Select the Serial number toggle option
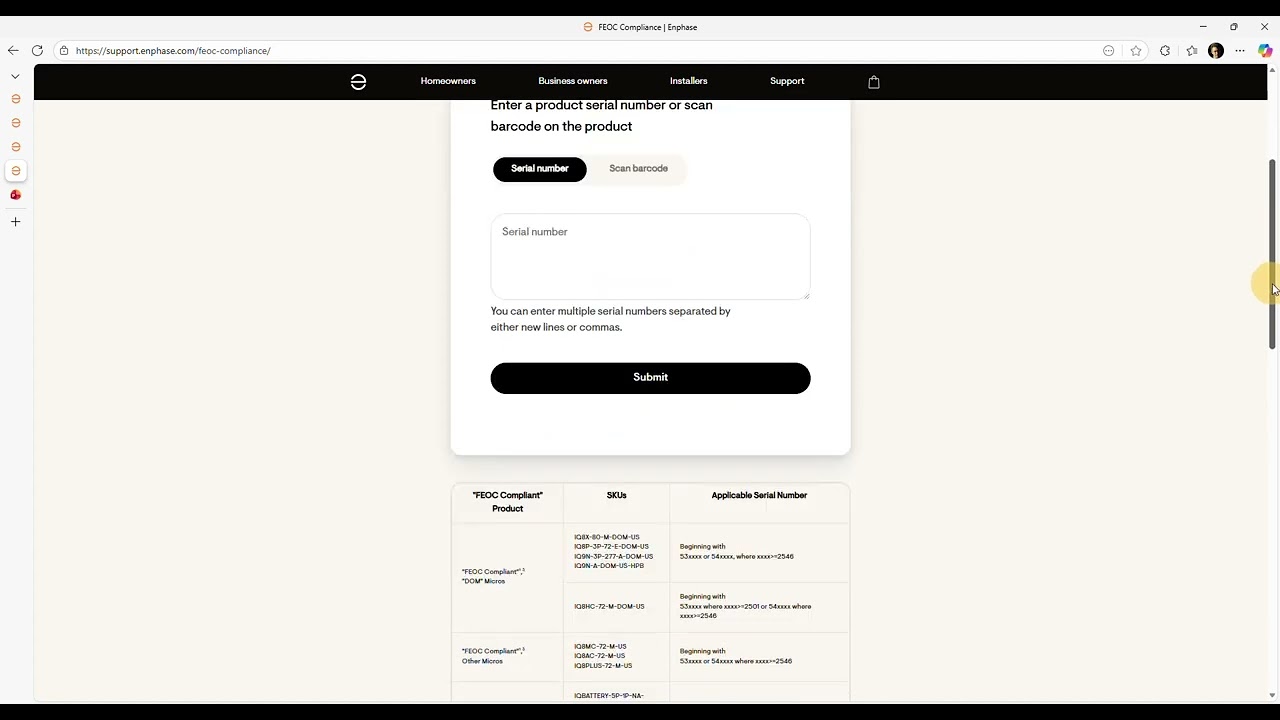The height and width of the screenshot is (720, 1280). coord(540,169)
